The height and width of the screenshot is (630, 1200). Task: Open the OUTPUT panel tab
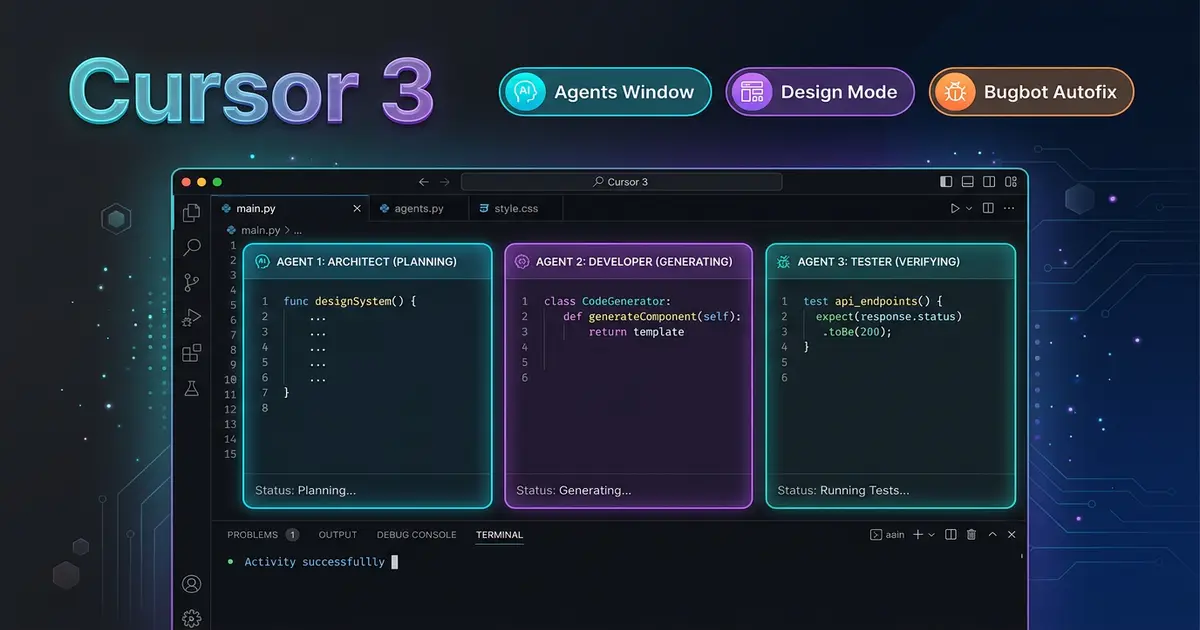pyautogui.click(x=338, y=535)
